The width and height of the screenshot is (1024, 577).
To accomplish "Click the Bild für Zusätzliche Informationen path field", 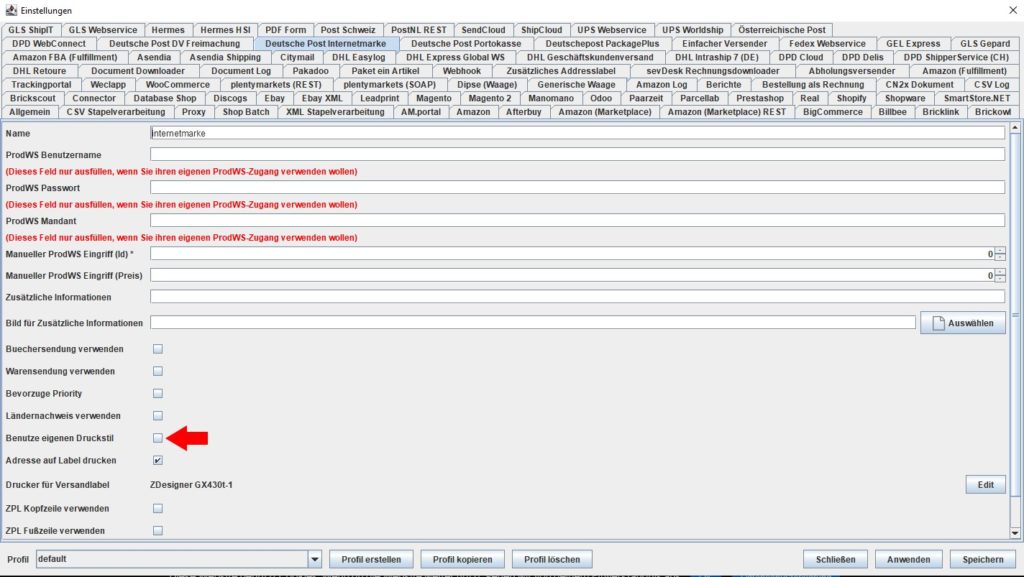I will pyautogui.click(x=533, y=323).
